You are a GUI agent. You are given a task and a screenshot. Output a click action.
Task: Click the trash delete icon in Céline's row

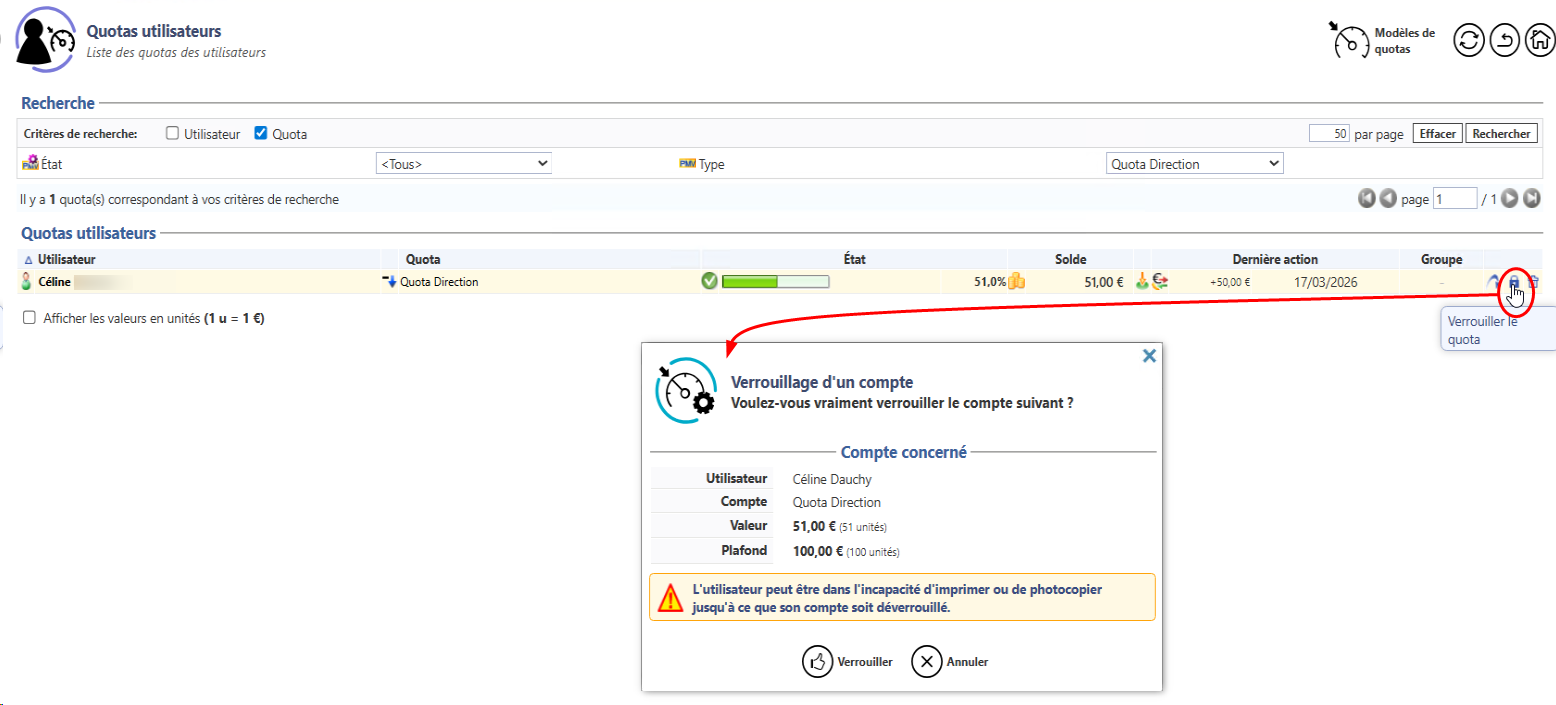point(1533,282)
